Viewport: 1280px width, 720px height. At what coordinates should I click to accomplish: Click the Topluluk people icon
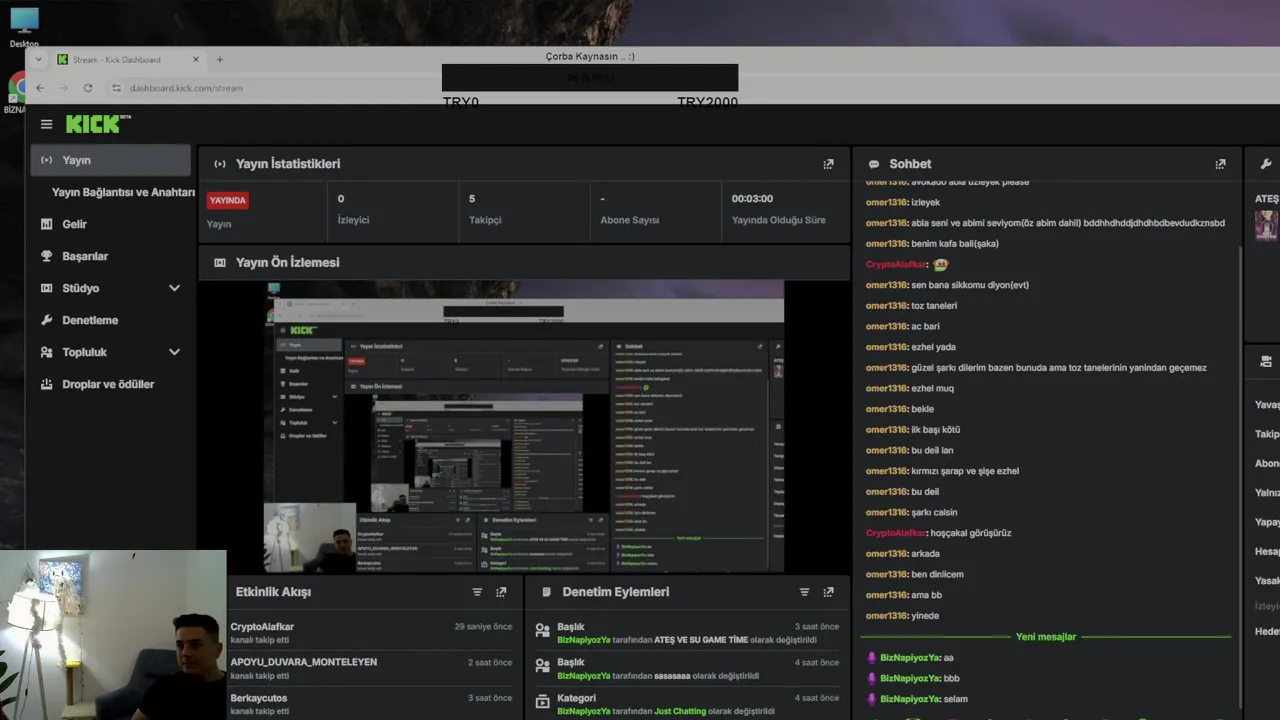point(46,352)
